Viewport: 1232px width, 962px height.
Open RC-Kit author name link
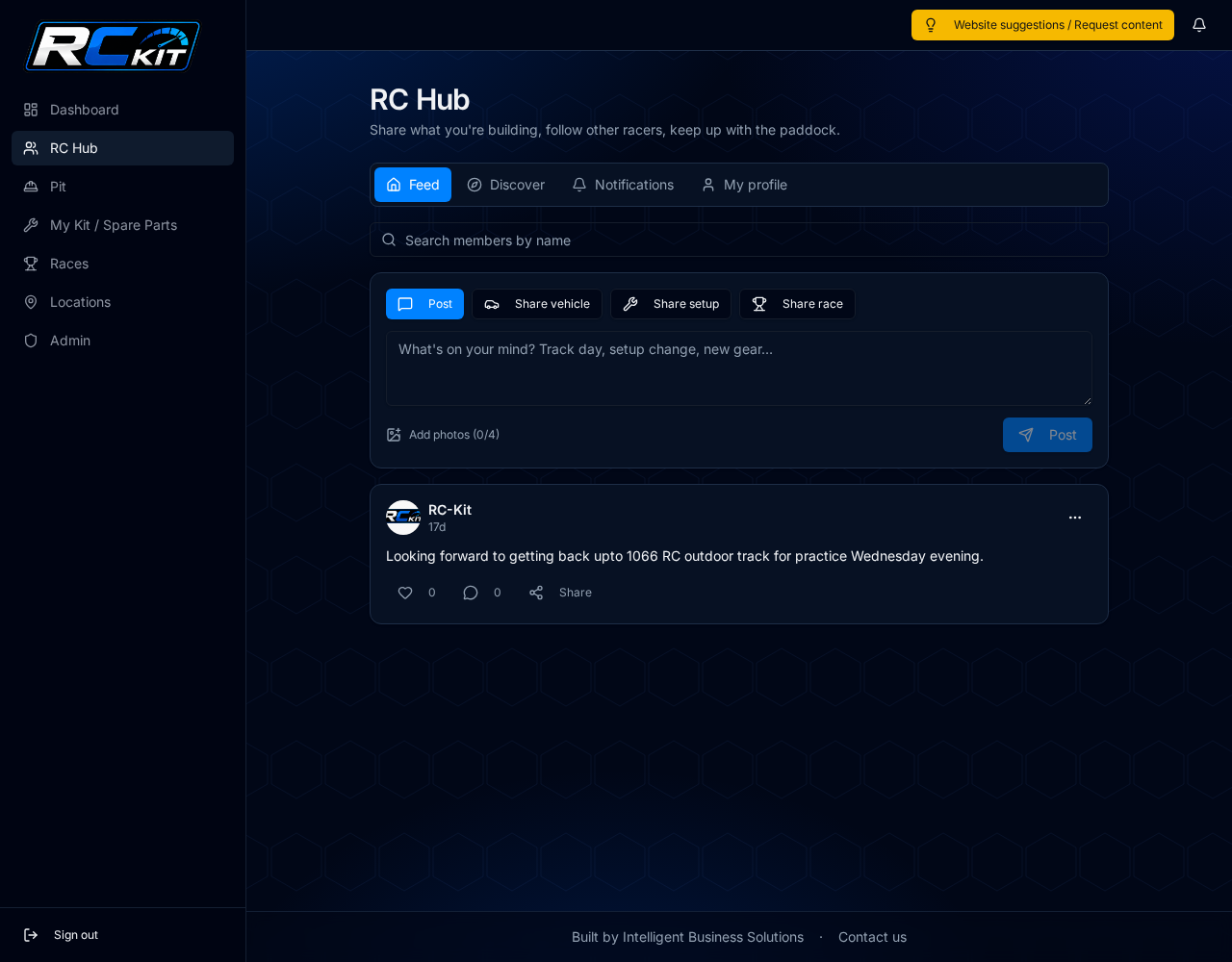449,510
